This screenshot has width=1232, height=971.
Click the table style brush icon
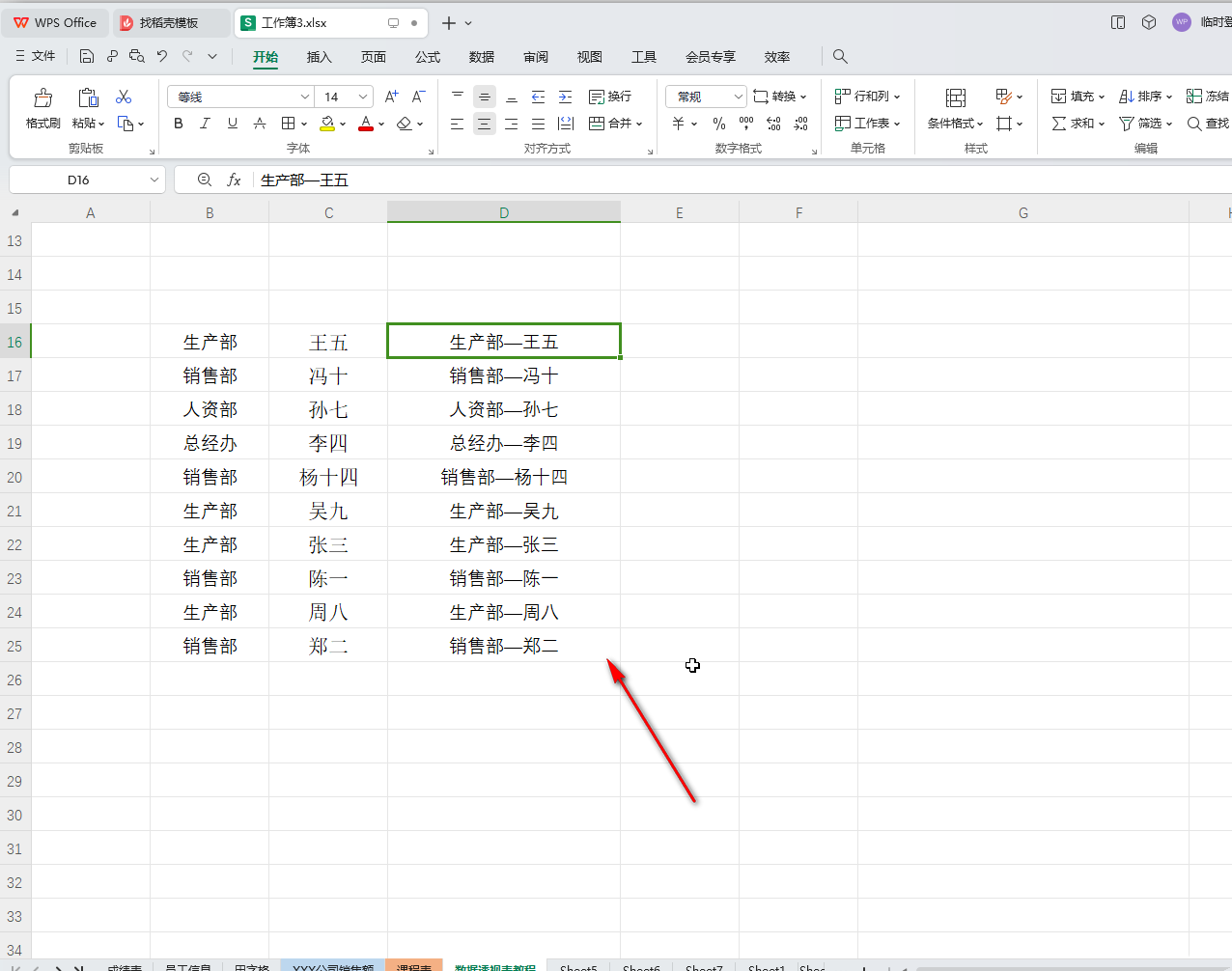[1004, 97]
